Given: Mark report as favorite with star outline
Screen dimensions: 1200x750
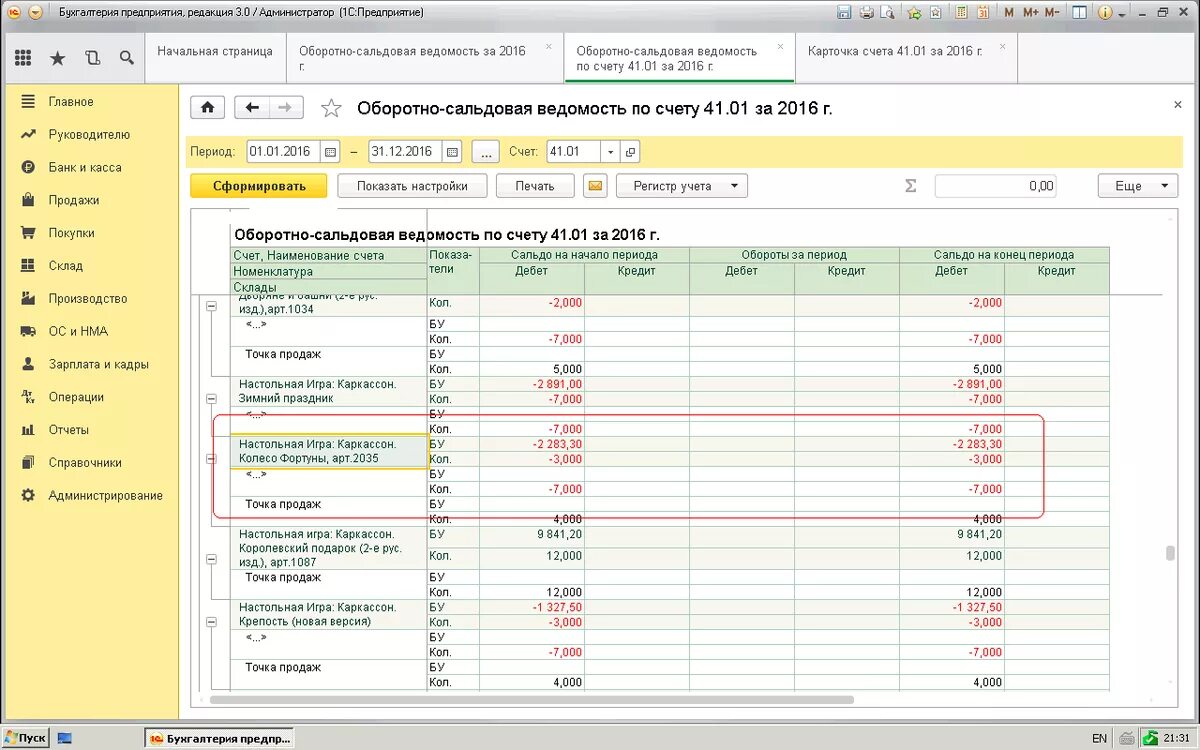Looking at the screenshot, I should (331, 109).
